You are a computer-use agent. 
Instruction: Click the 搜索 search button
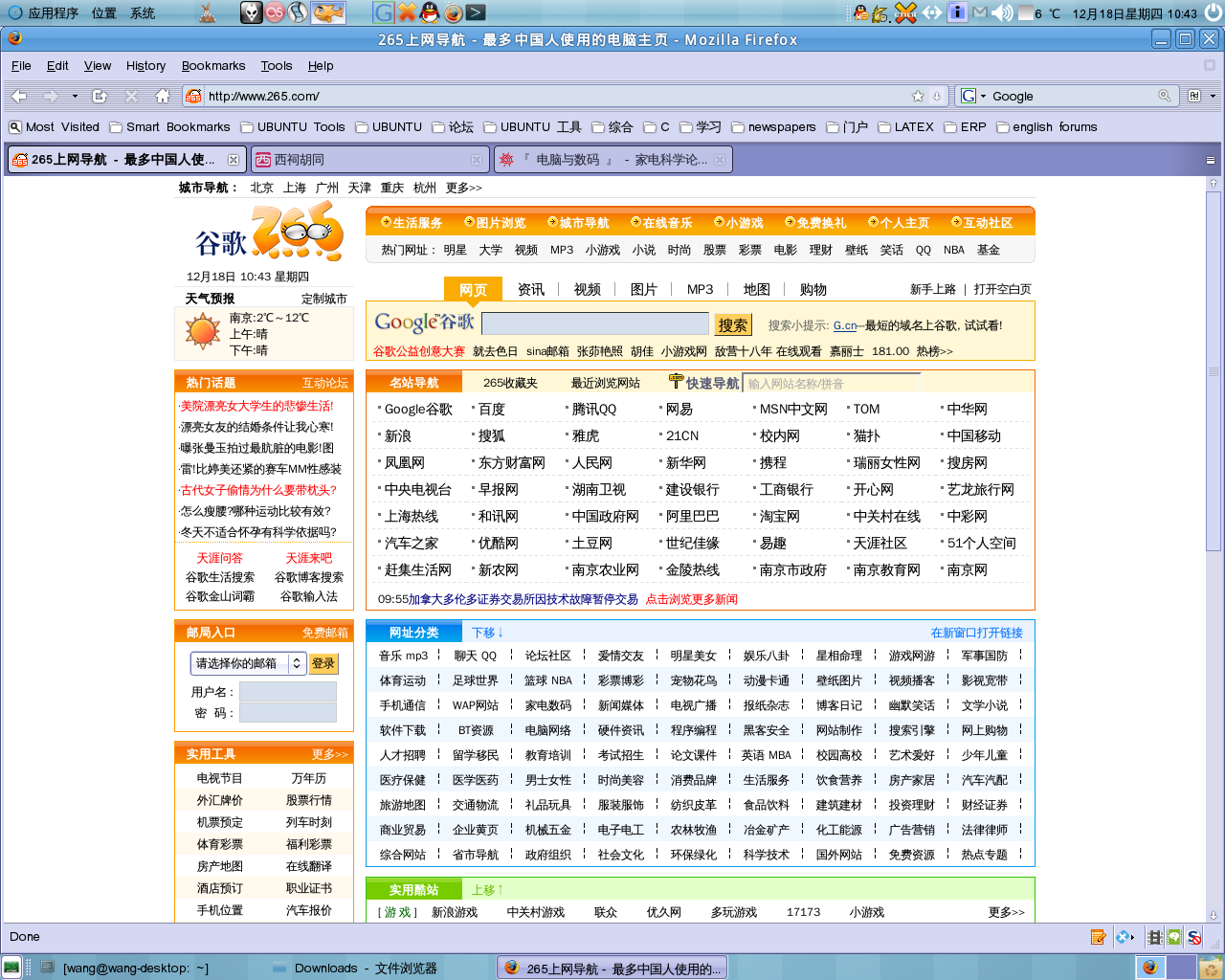733,325
